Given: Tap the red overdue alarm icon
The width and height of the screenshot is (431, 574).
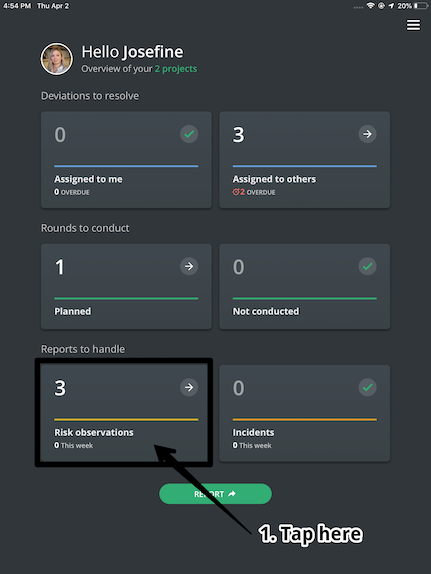Looking at the screenshot, I should (x=236, y=192).
